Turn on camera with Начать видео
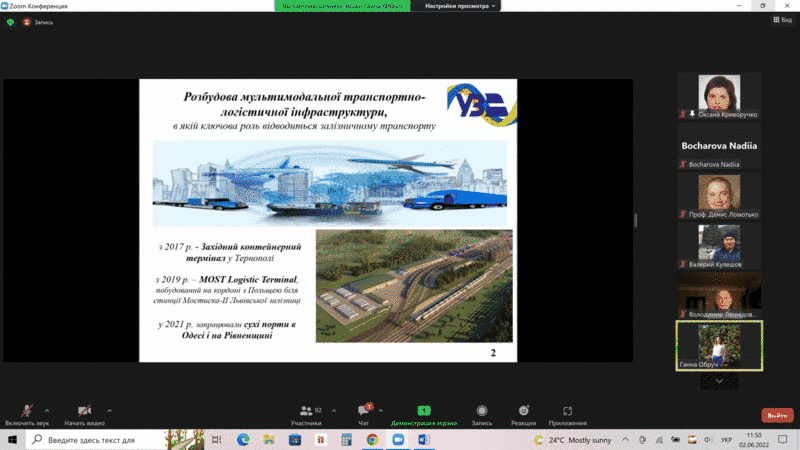 point(86,412)
